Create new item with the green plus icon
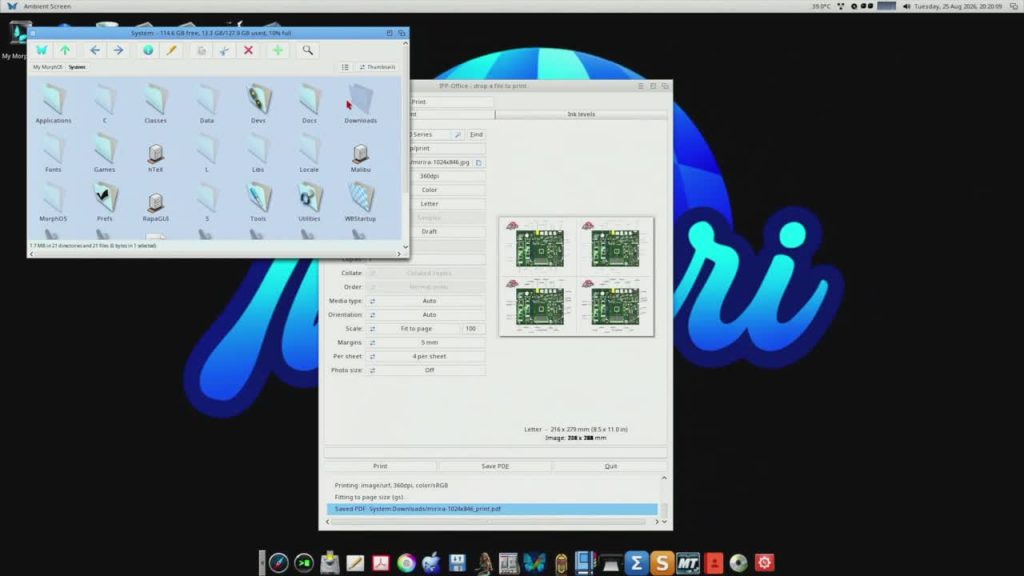 (x=278, y=50)
